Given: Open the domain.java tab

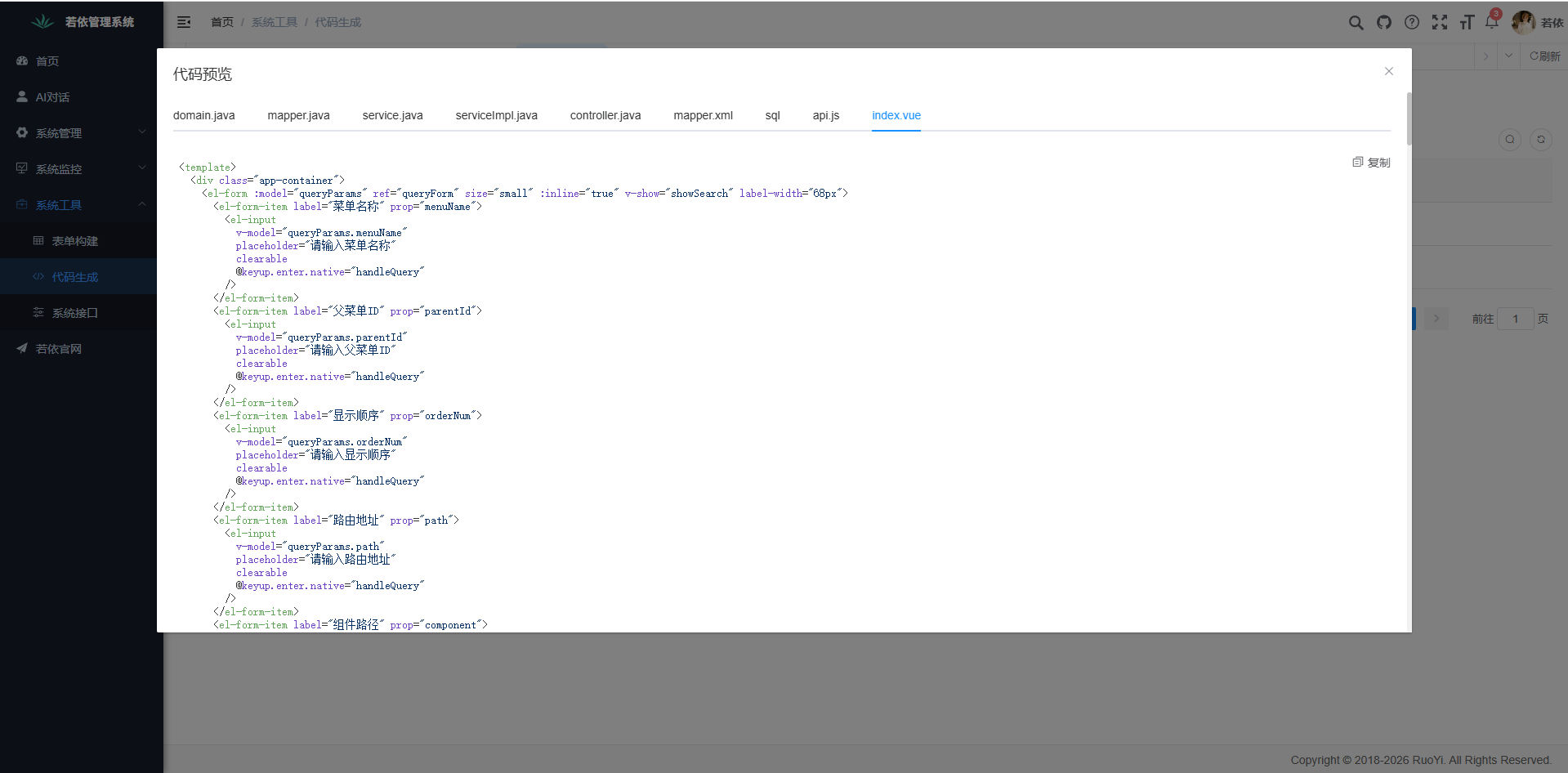Looking at the screenshot, I should 203,115.
